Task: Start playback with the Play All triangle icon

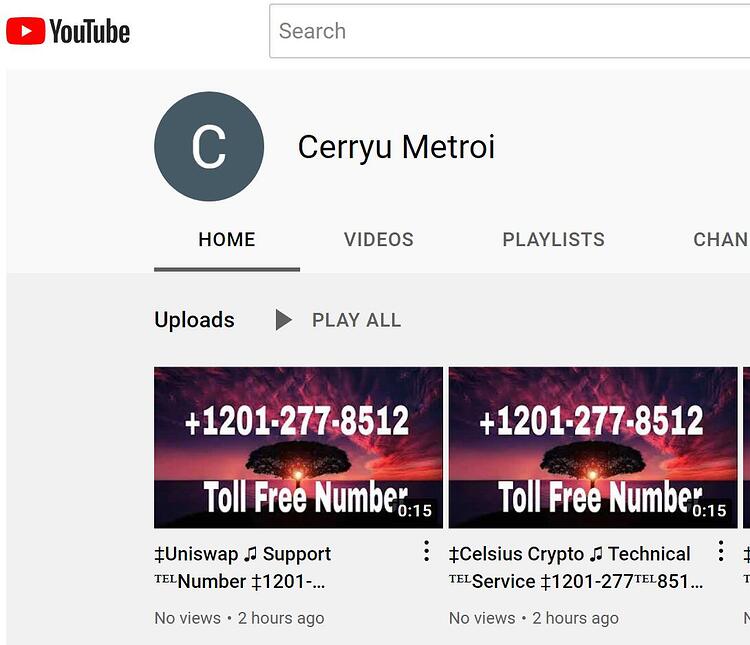Action: [x=284, y=320]
